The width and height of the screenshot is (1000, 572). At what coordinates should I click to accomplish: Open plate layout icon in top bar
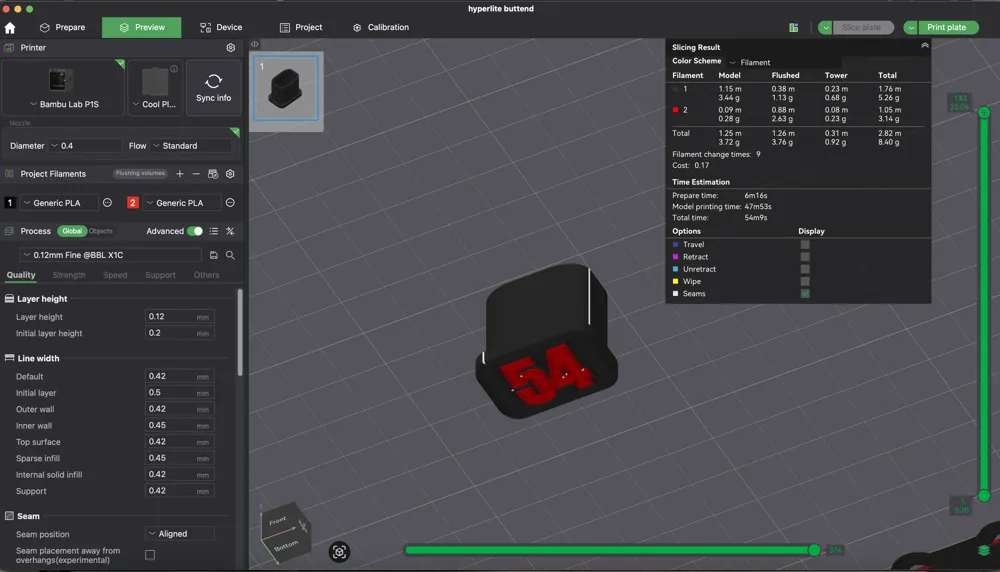[793, 27]
